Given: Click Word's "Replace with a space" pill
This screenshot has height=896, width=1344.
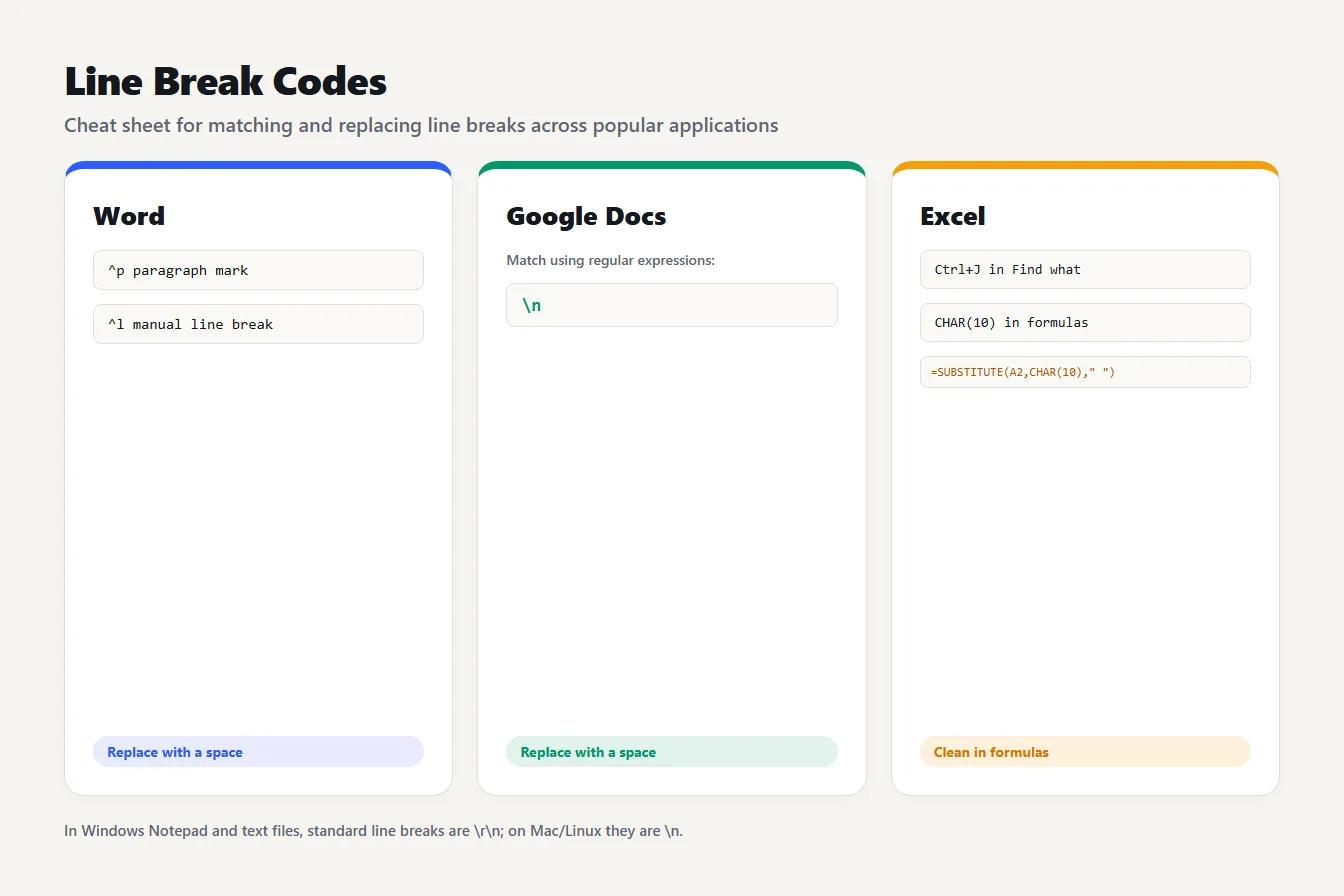Looking at the screenshot, I should (x=258, y=752).
